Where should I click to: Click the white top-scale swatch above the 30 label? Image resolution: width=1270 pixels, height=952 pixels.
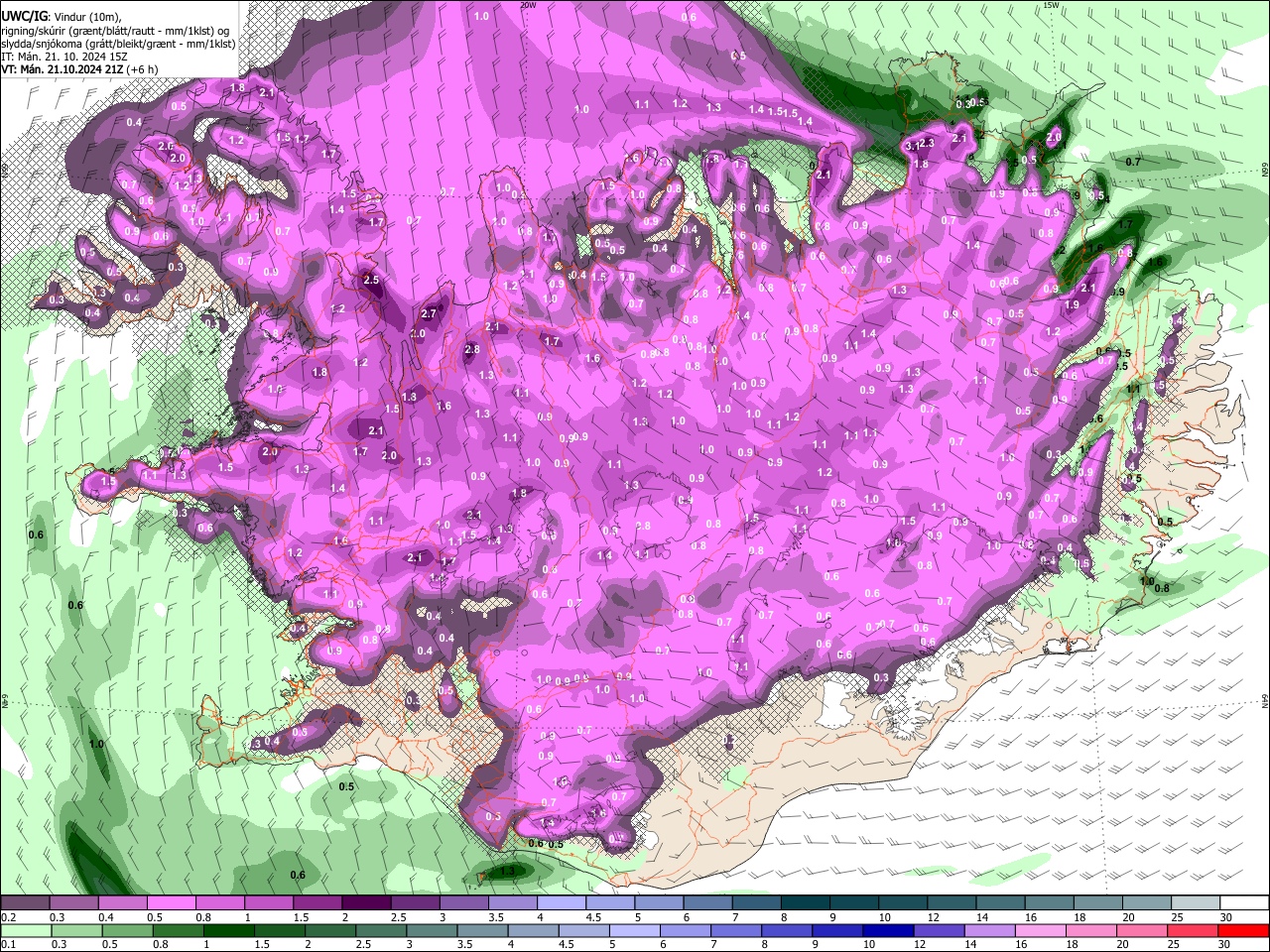(x=1242, y=903)
